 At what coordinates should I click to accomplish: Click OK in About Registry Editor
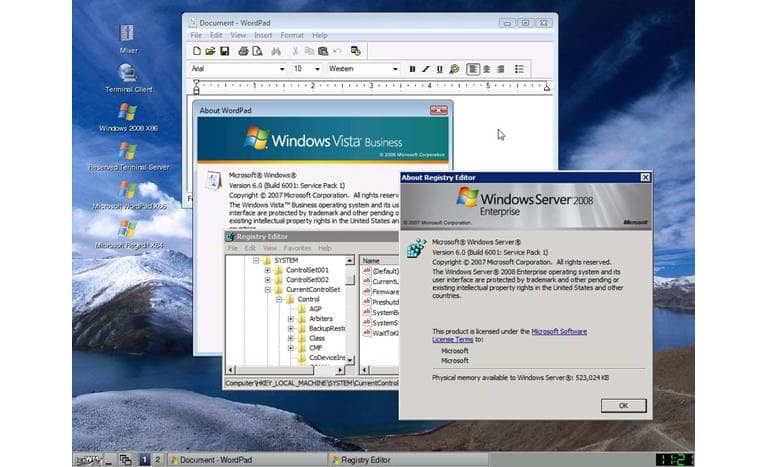623,405
